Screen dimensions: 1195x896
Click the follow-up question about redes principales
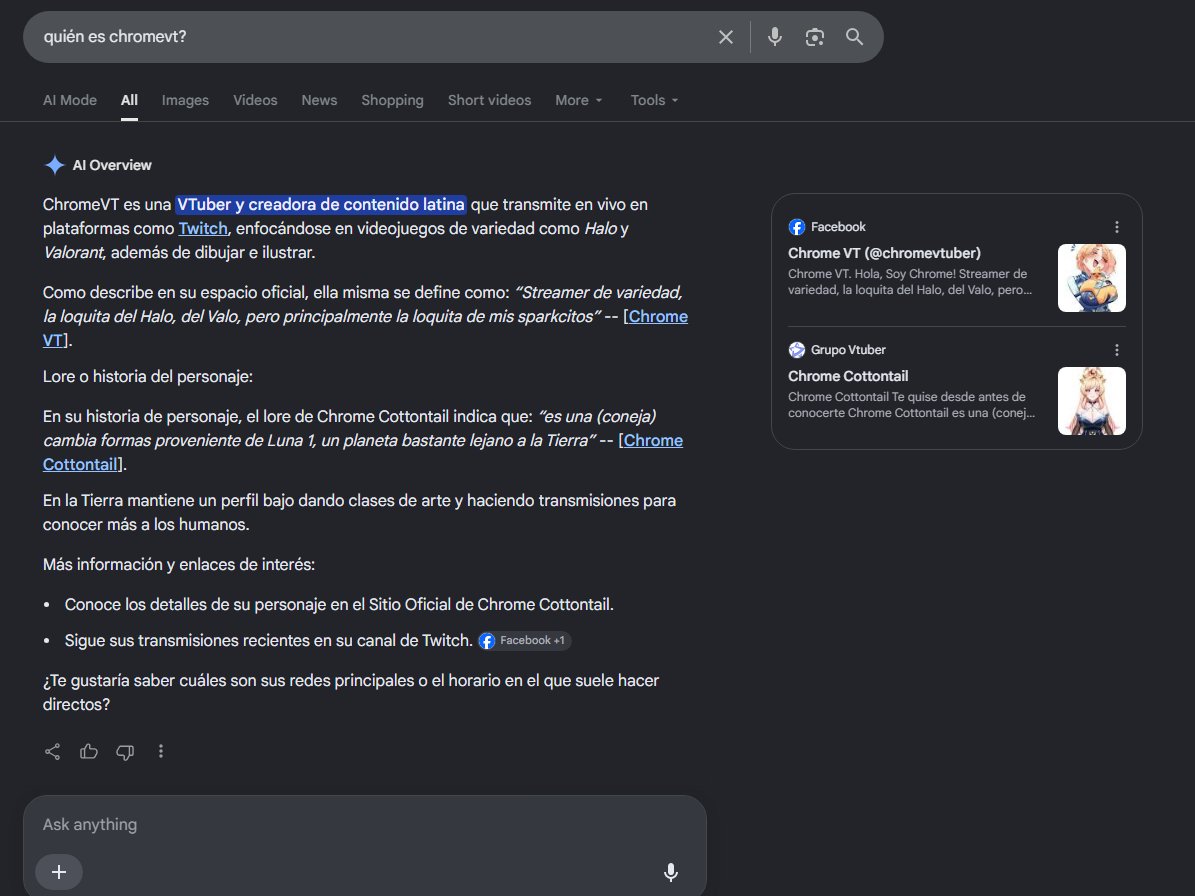[351, 692]
